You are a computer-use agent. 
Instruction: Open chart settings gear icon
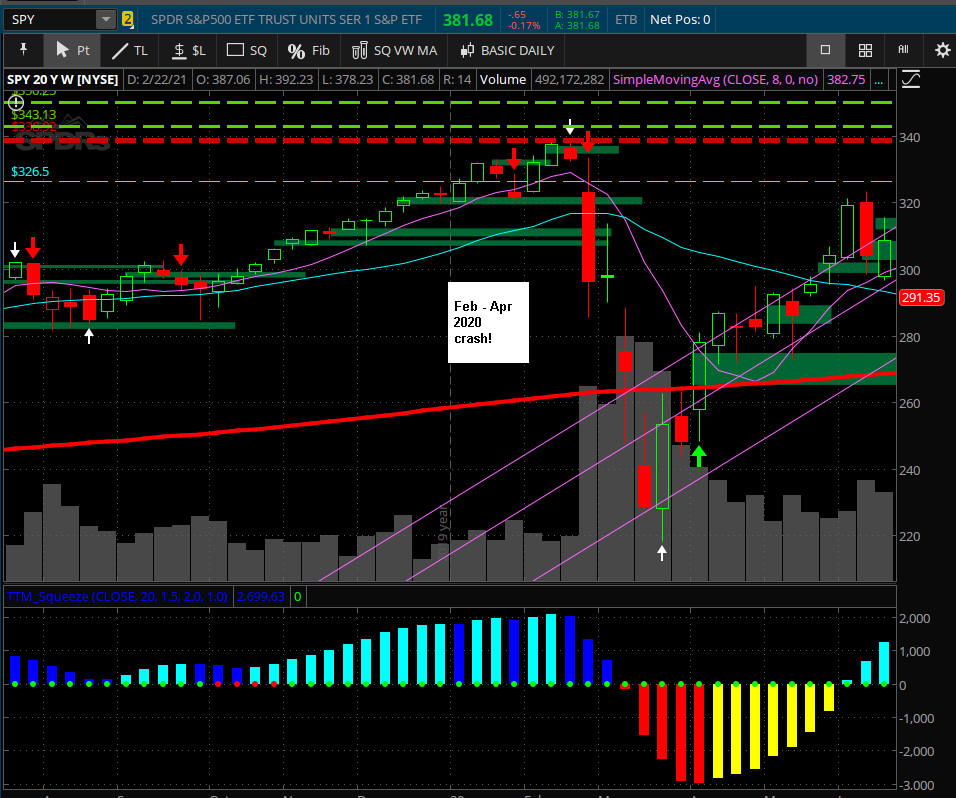(x=942, y=50)
